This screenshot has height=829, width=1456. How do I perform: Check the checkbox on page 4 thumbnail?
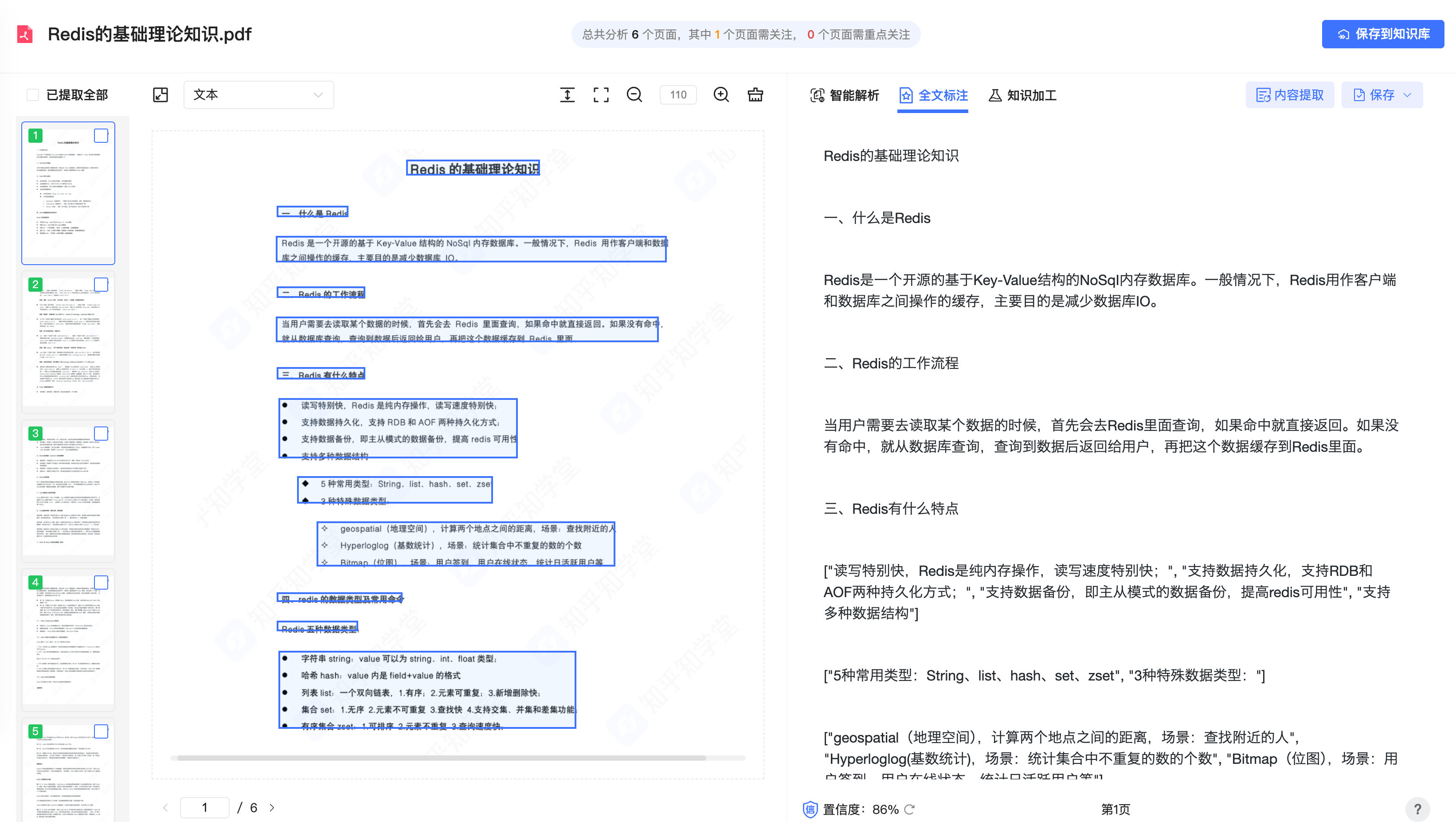101,582
